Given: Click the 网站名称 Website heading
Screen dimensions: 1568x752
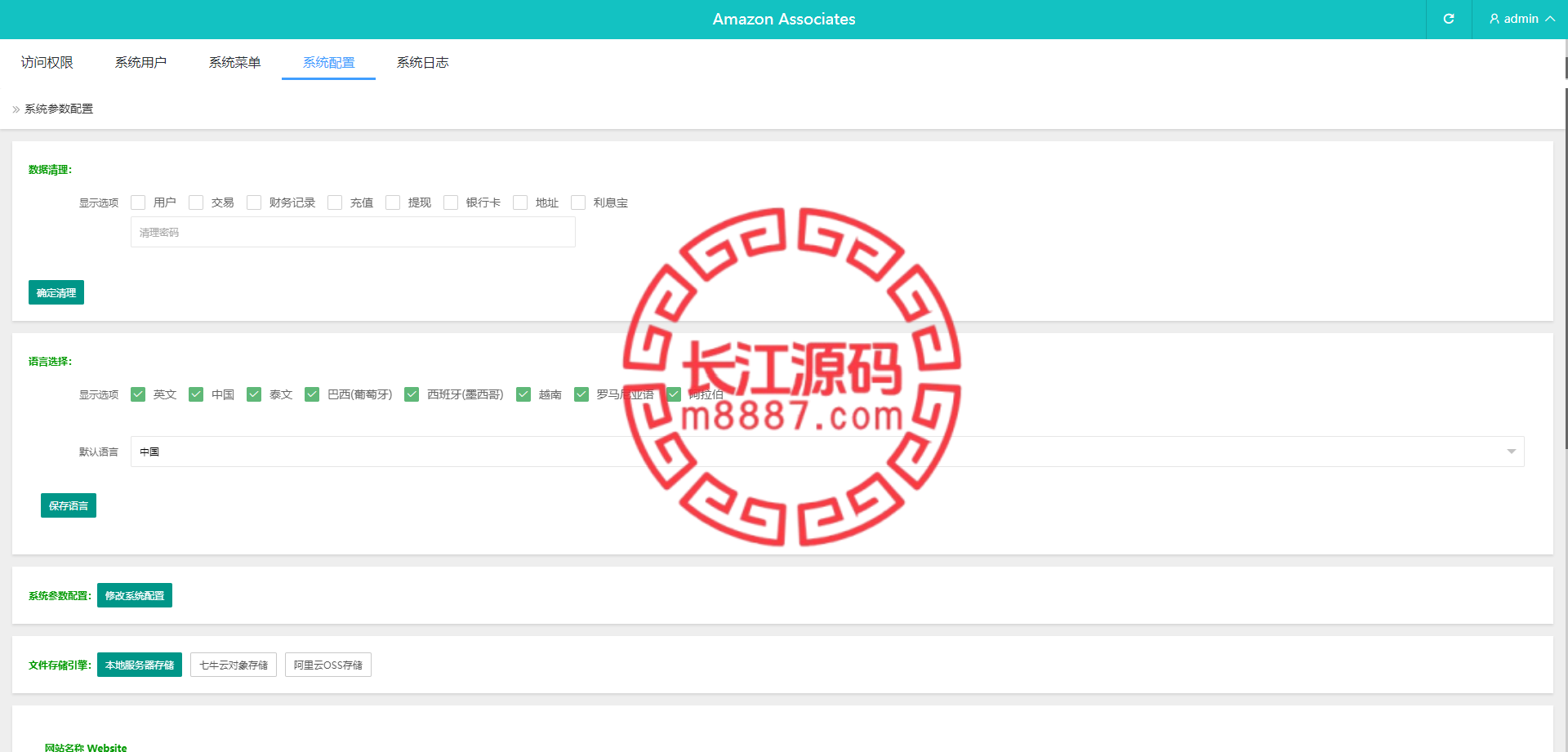Looking at the screenshot, I should (x=86, y=747).
